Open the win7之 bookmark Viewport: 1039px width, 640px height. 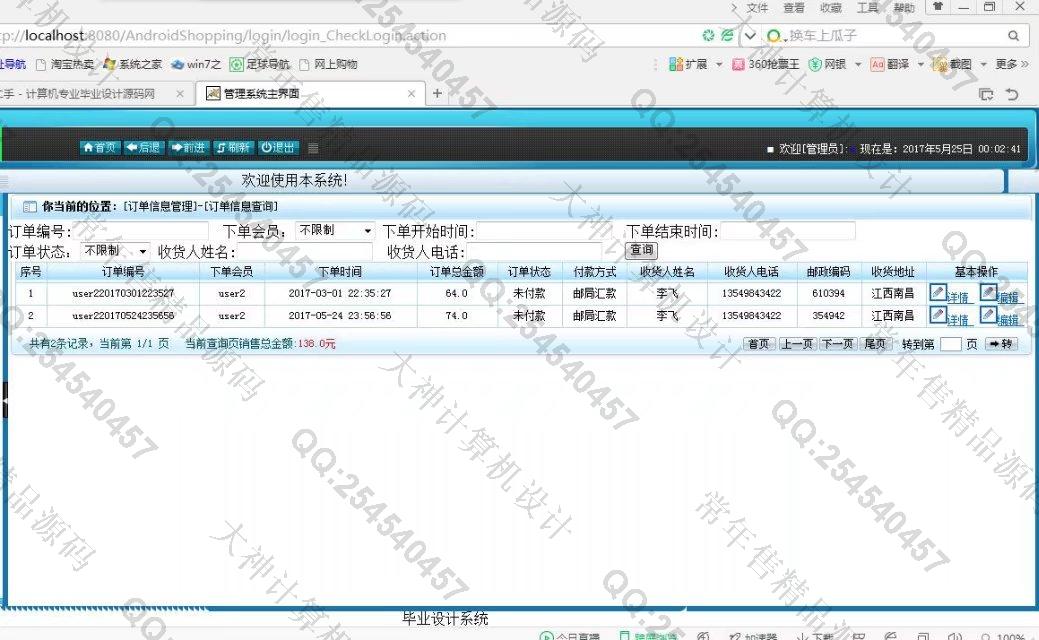(197, 64)
